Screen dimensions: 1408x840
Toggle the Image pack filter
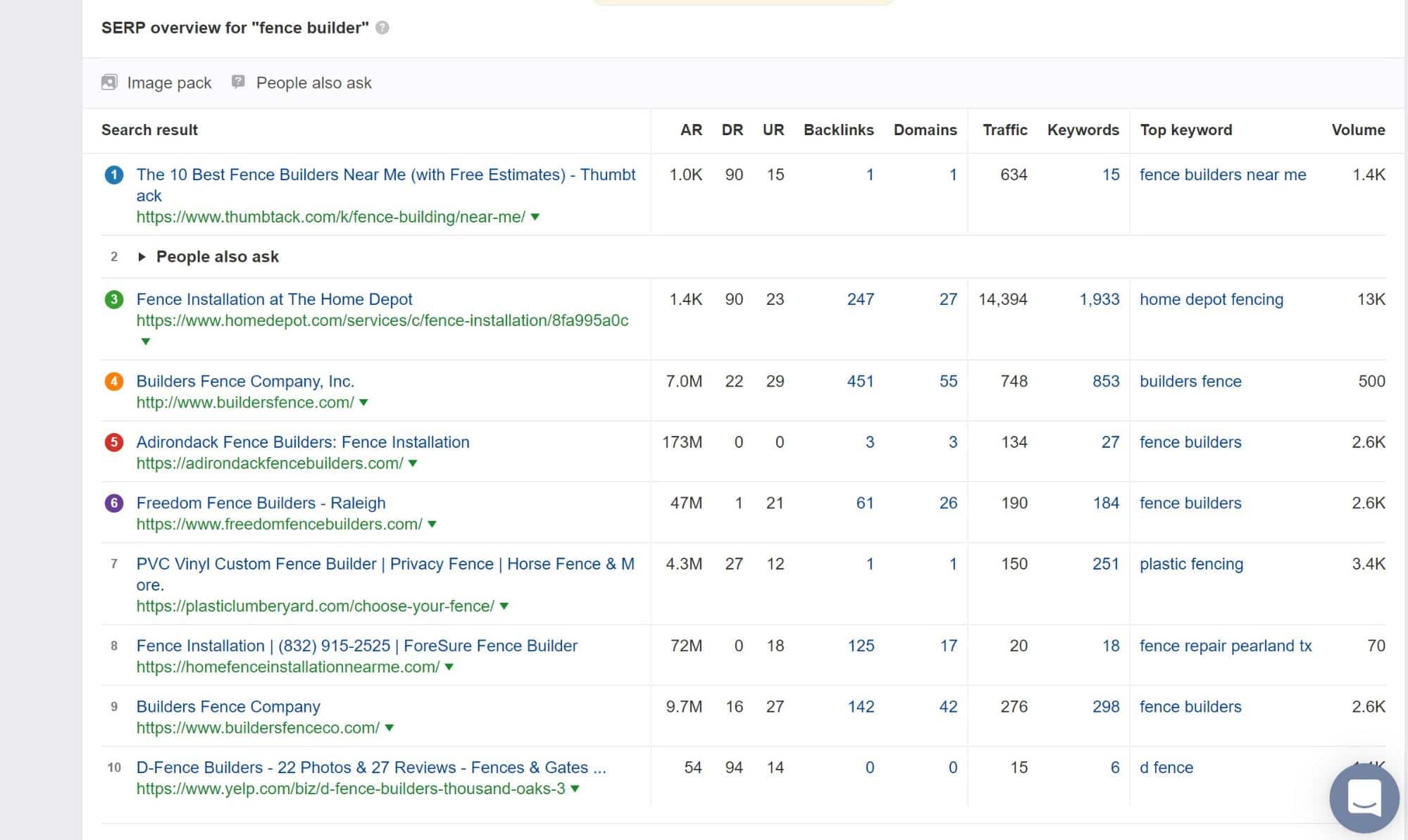click(x=155, y=83)
